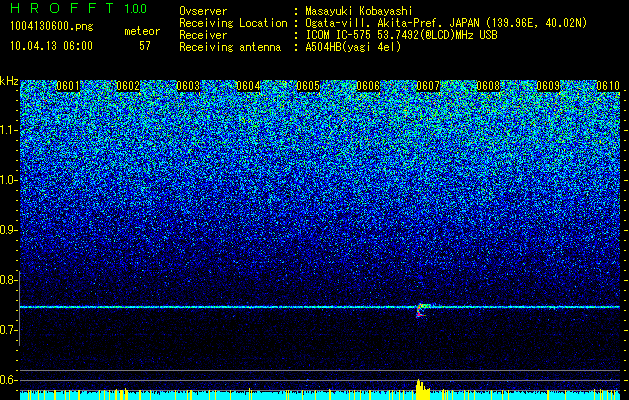629x400 pixels.
Task: Click the receiver ICOM IC-575 frequency text
Action: (x=401, y=35)
